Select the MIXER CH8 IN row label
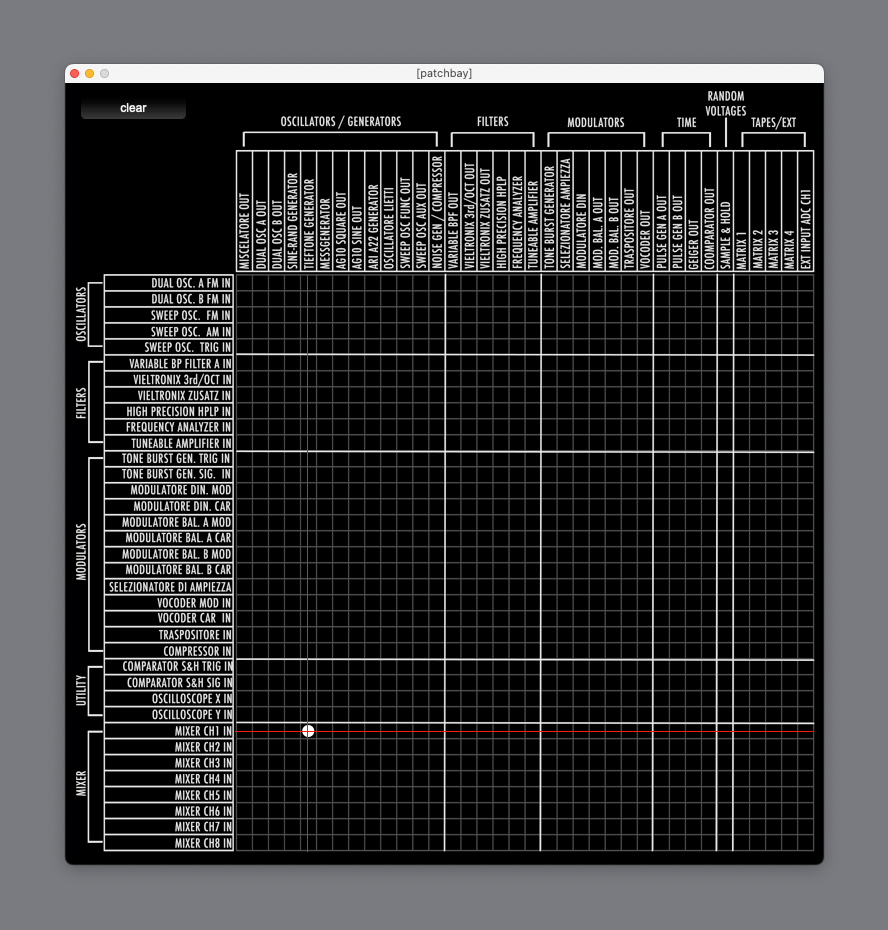This screenshot has height=930, width=888. click(169, 843)
